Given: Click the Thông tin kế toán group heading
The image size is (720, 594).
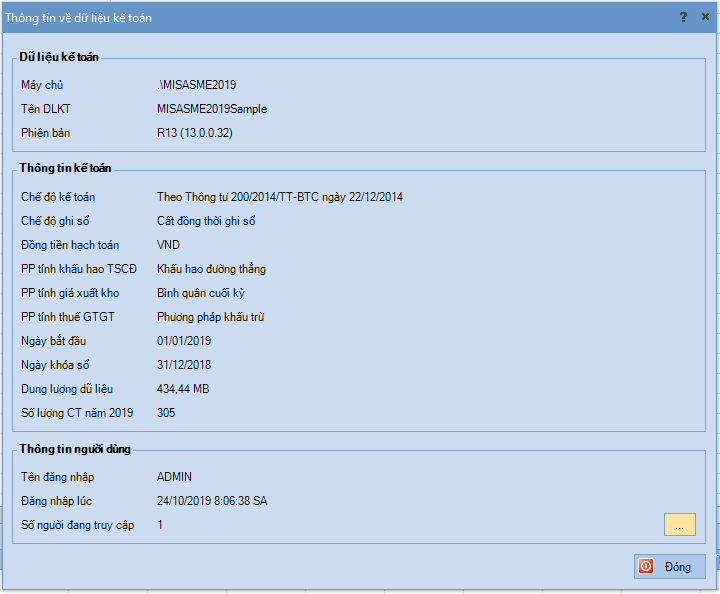Looking at the screenshot, I should click(x=65, y=168).
